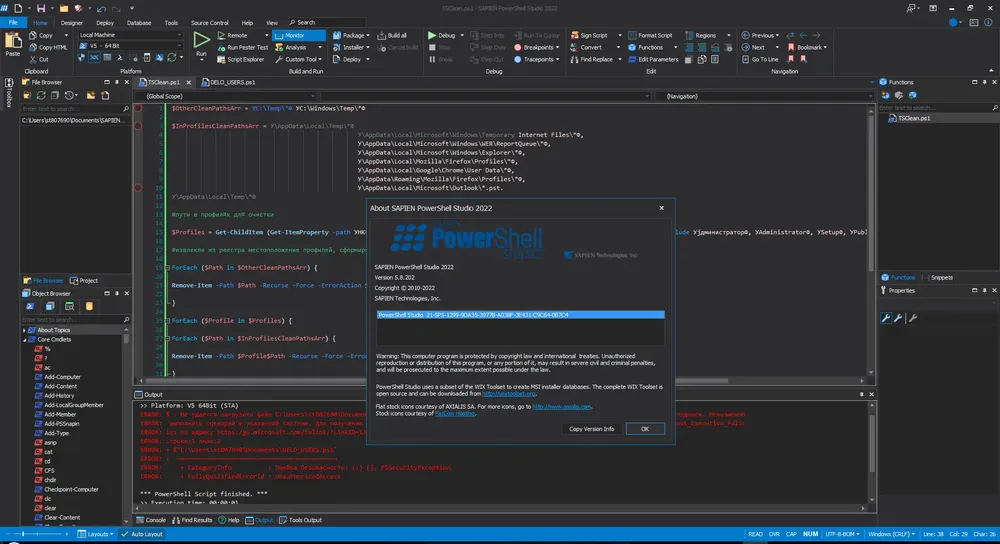Viewport: 1000px width, 544px height.
Task: Click the zoom-in plus beside the zoom slider
Action: pos(66,534)
